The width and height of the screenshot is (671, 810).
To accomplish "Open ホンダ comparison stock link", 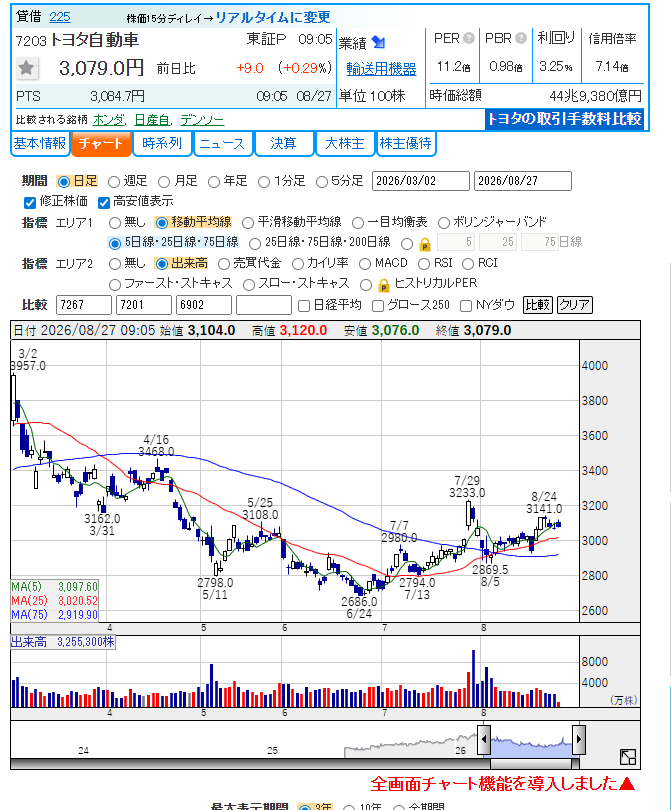I will point(108,120).
